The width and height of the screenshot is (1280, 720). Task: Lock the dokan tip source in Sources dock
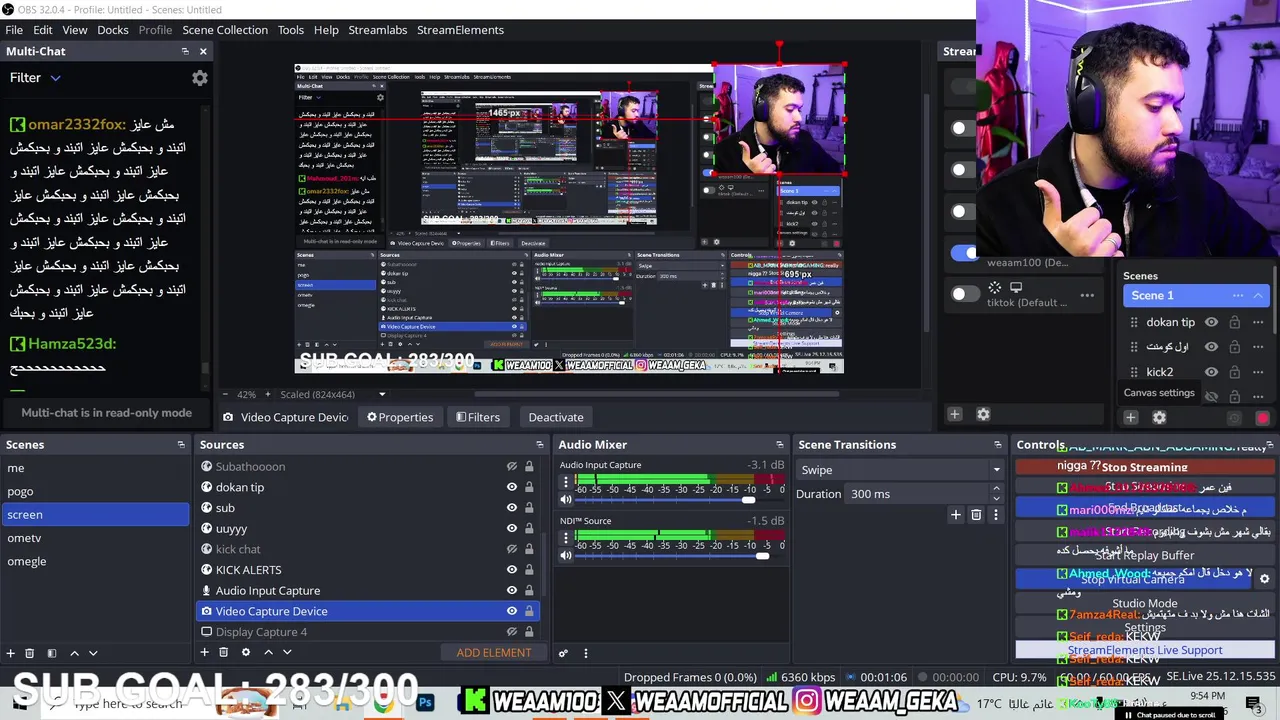529,487
